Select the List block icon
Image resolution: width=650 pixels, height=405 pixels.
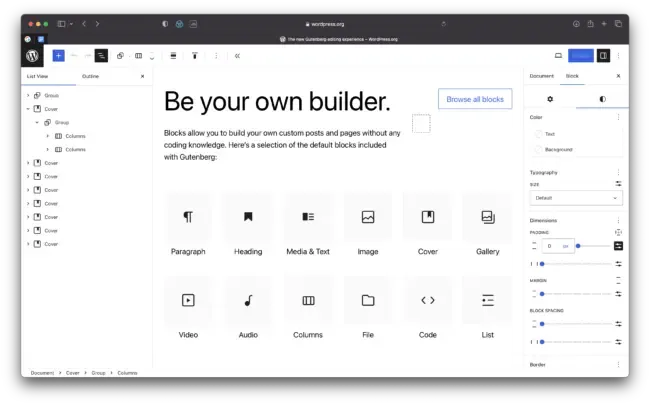488,300
